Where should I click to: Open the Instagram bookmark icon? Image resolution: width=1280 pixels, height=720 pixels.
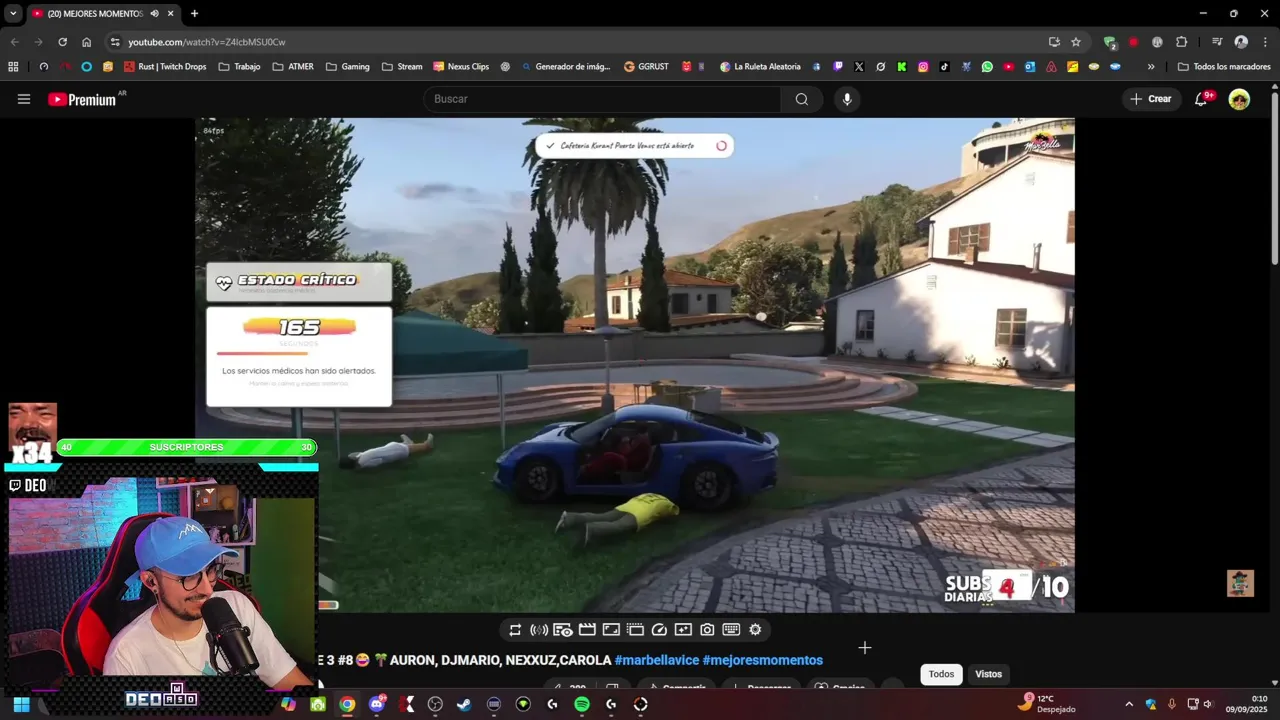pyautogui.click(x=923, y=67)
